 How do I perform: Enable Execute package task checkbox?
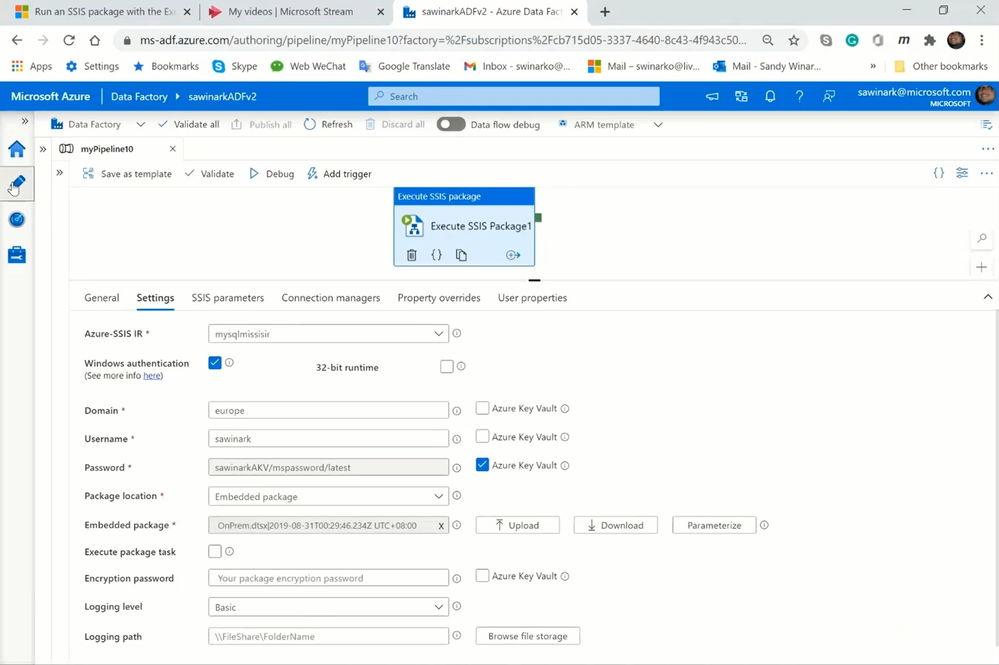pos(215,551)
